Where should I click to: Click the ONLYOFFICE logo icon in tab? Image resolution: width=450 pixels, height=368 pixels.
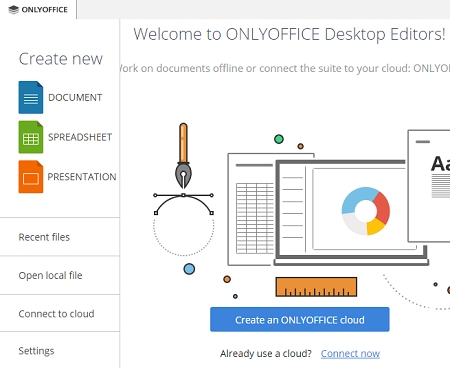(x=14, y=10)
